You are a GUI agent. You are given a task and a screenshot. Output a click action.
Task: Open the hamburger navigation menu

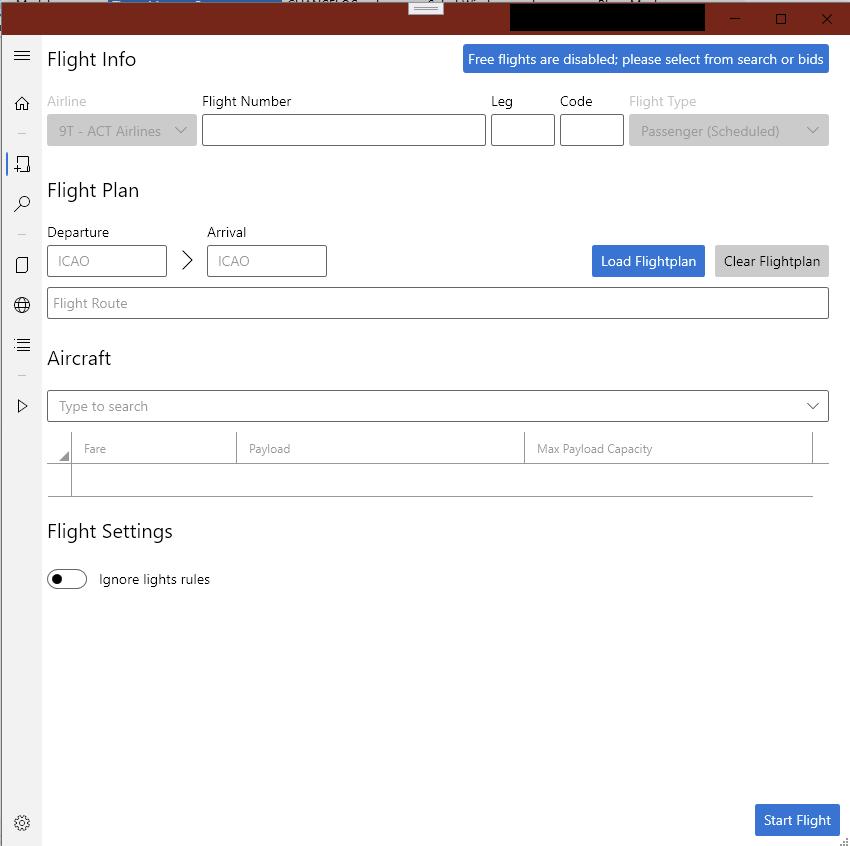(x=22, y=56)
